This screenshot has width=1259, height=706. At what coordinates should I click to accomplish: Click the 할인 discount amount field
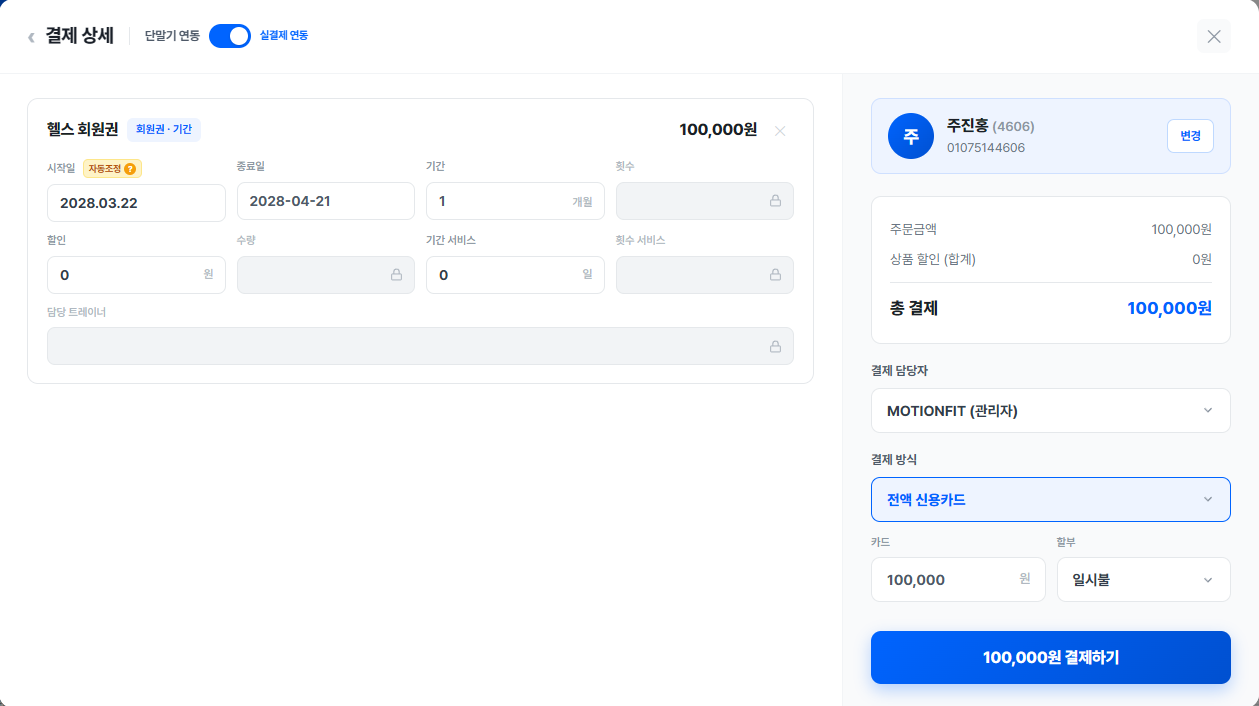[136, 275]
